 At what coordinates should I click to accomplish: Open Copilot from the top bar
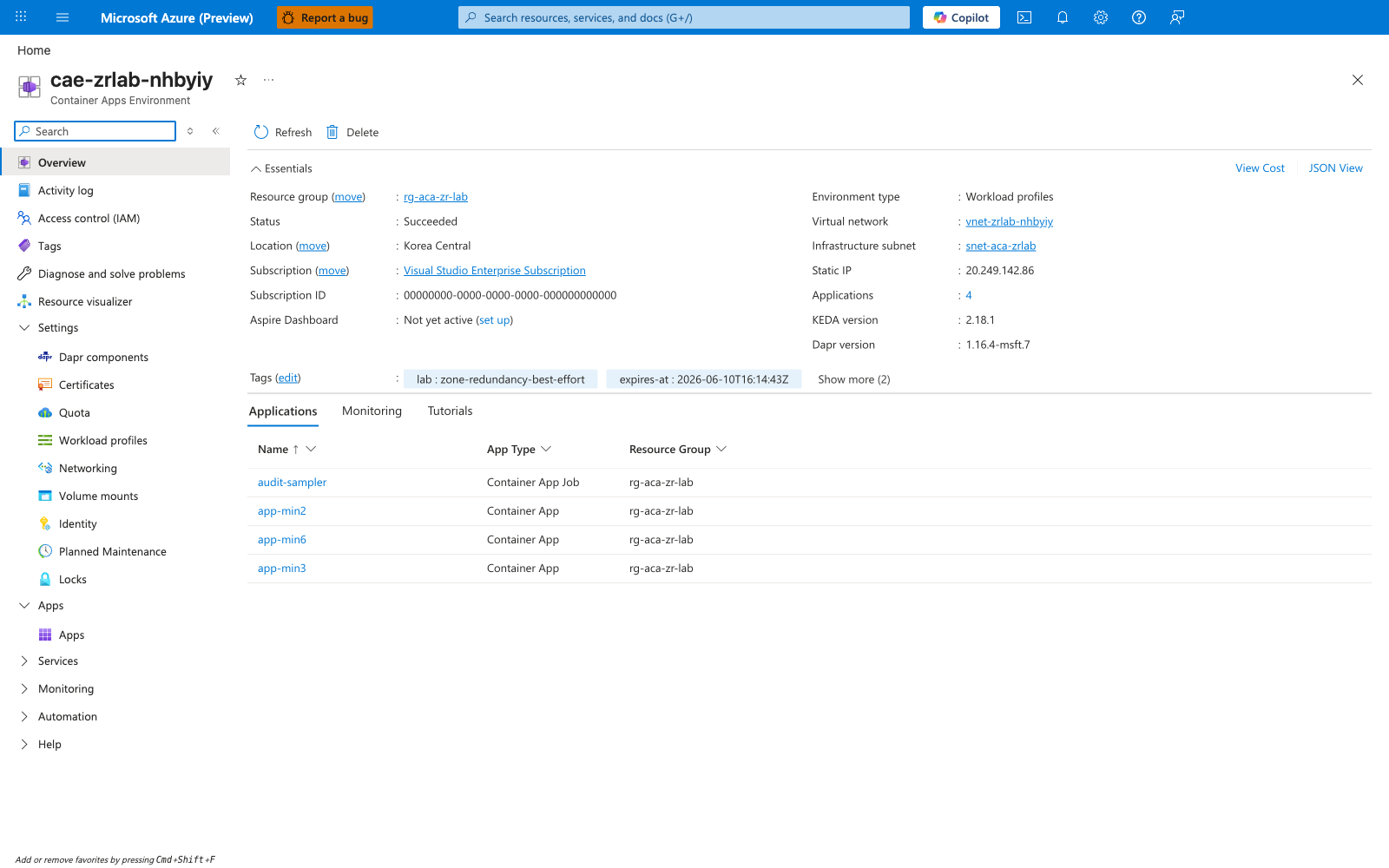pos(961,17)
